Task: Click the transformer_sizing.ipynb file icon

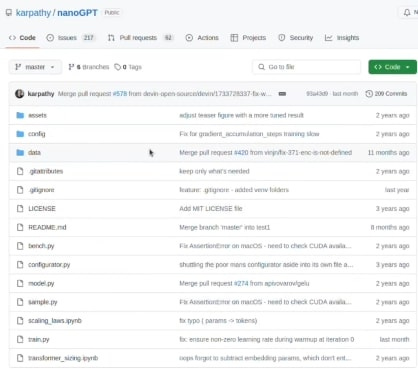Action: pyautogui.click(x=20, y=358)
